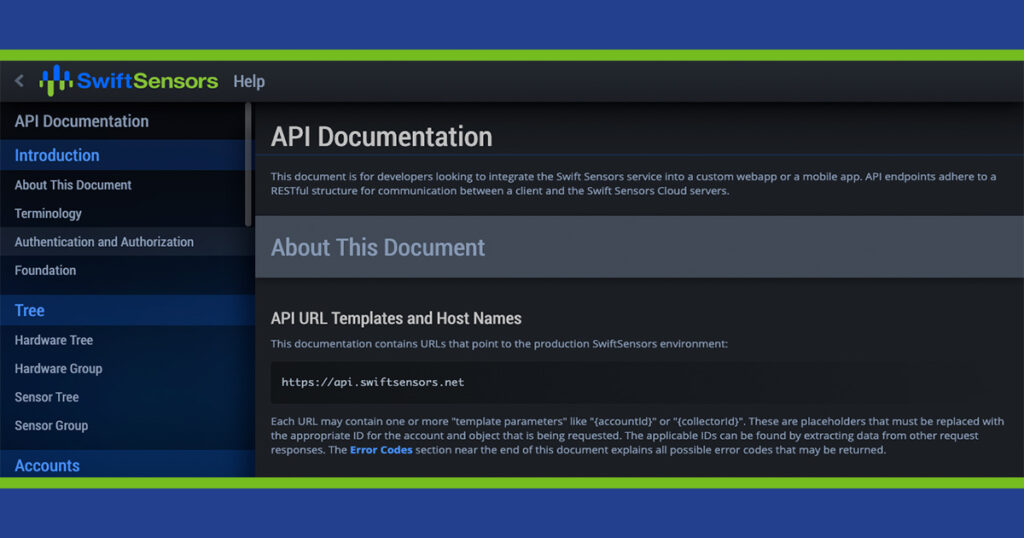Screen dimensions: 1024x538
Task: Click the API Documentation page title
Action: (x=381, y=137)
